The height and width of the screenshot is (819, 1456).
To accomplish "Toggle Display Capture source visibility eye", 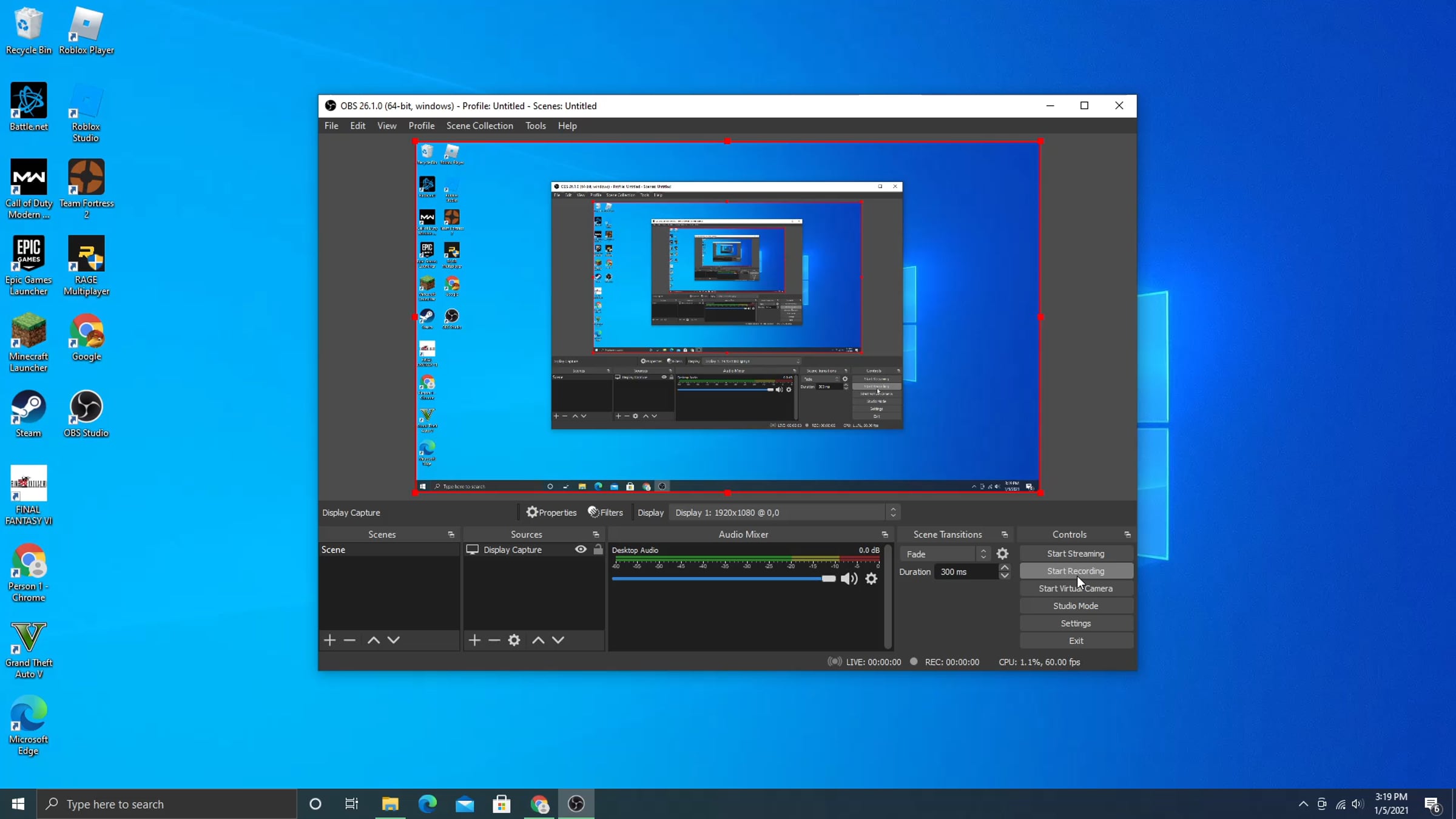I will click(581, 550).
